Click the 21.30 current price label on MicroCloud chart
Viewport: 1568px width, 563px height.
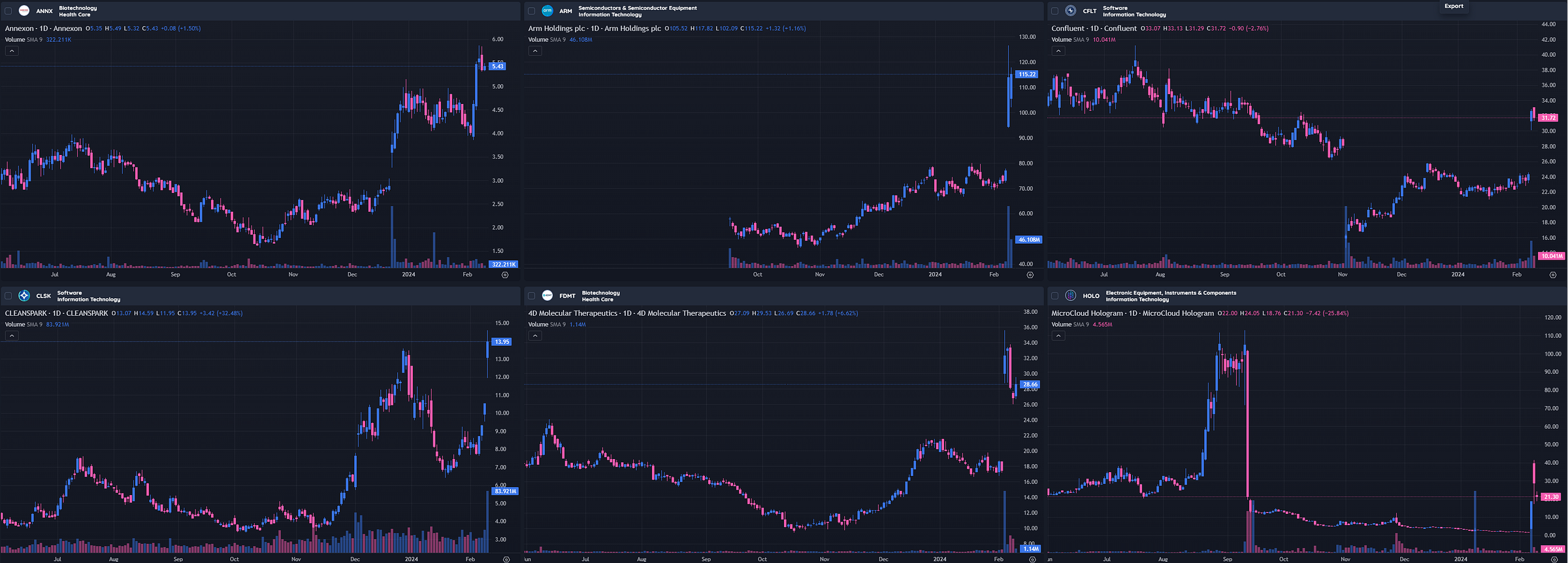1550,497
